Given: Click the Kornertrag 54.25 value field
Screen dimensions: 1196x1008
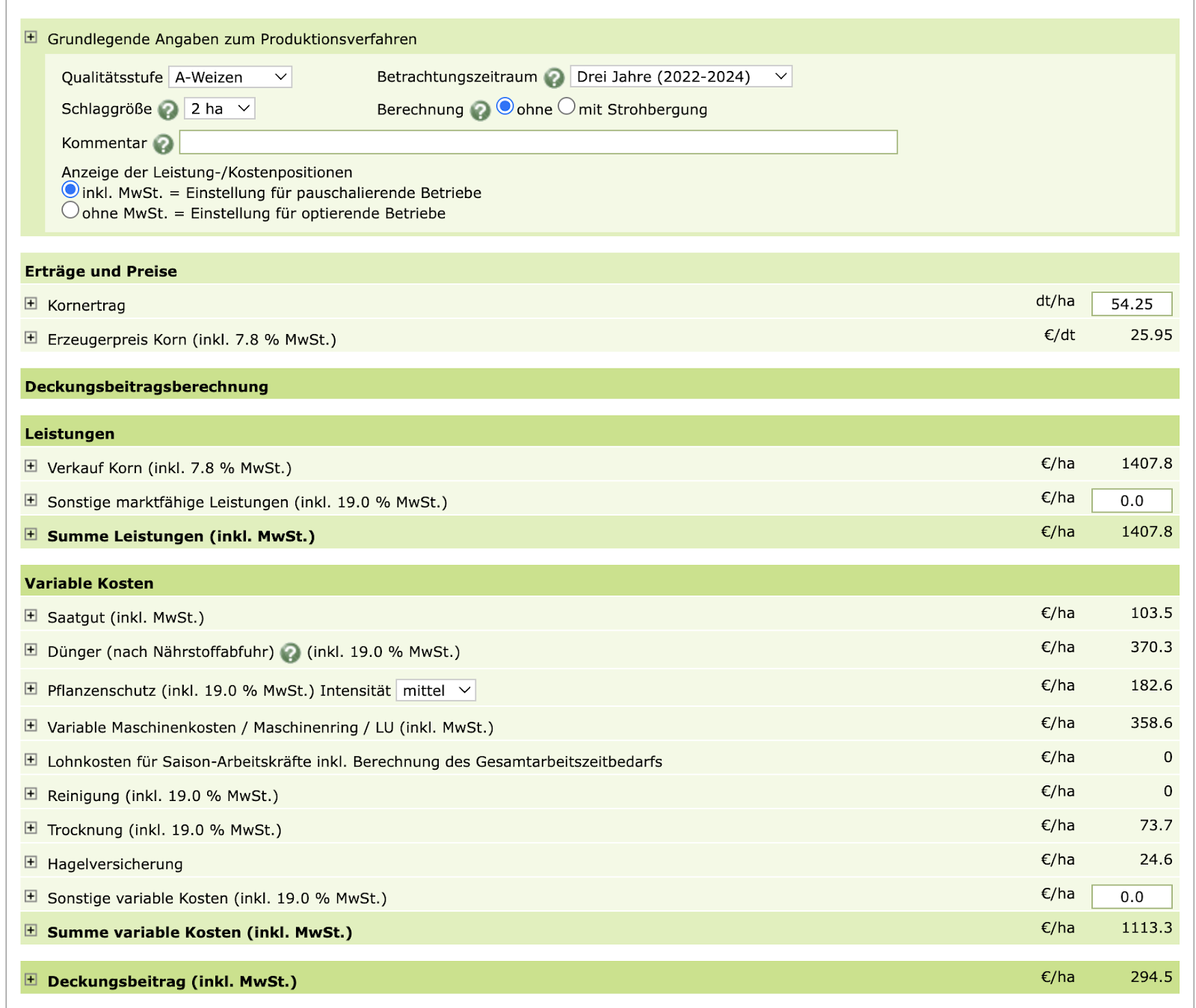Looking at the screenshot, I should pyautogui.click(x=1131, y=304).
